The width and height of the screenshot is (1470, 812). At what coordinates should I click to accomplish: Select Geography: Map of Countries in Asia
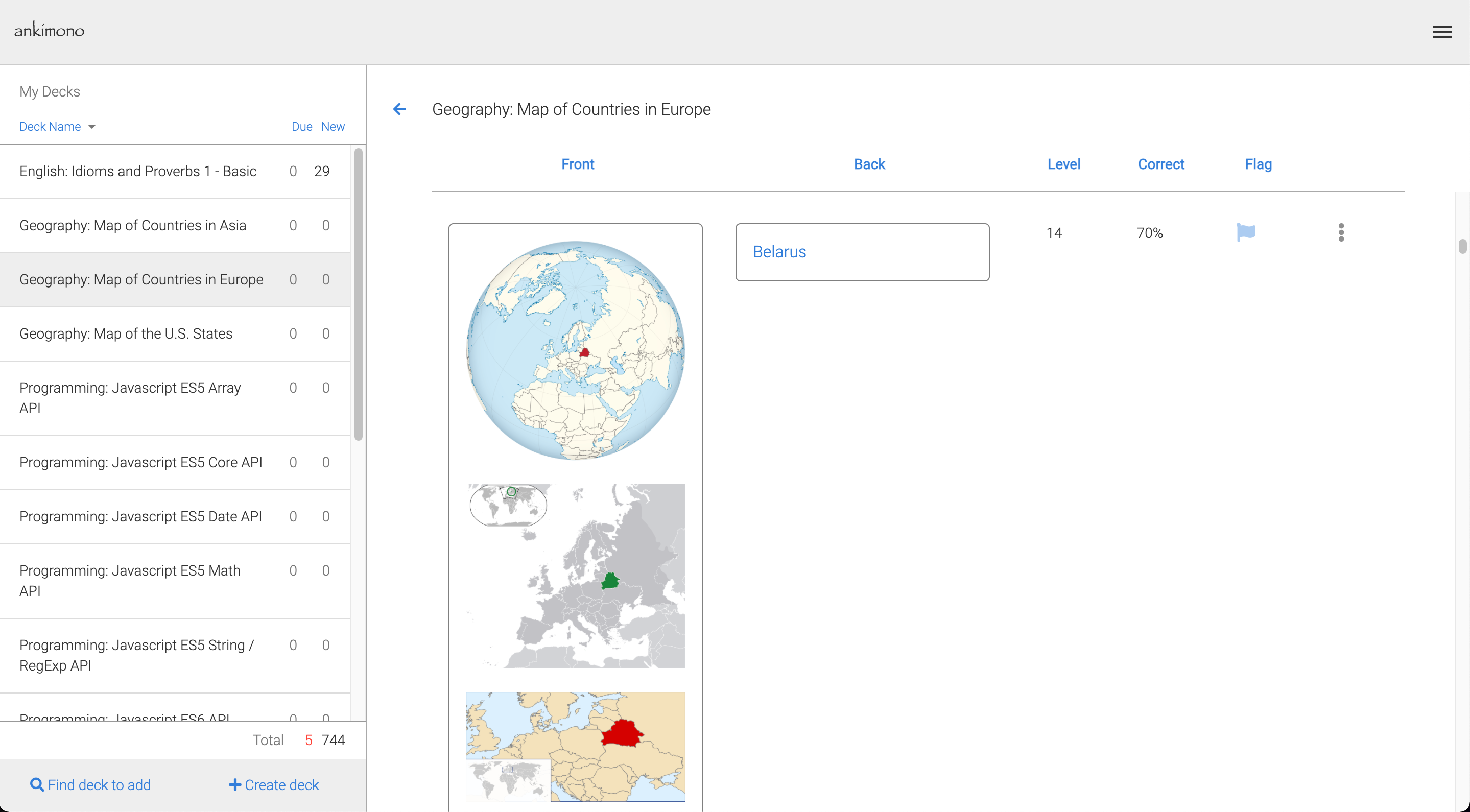(133, 225)
